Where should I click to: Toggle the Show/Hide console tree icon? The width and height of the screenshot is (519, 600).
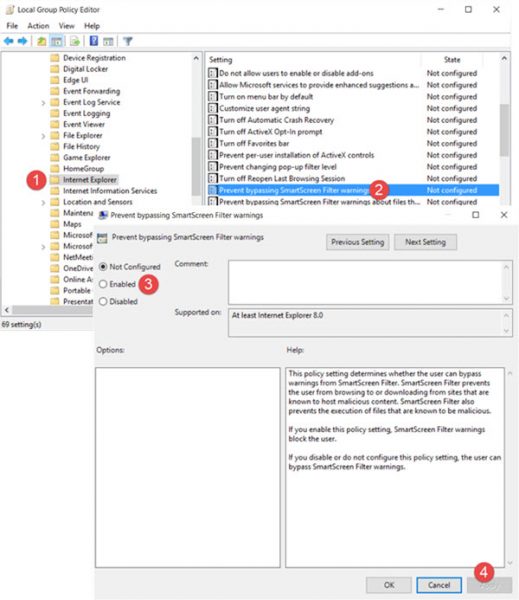pos(57,41)
